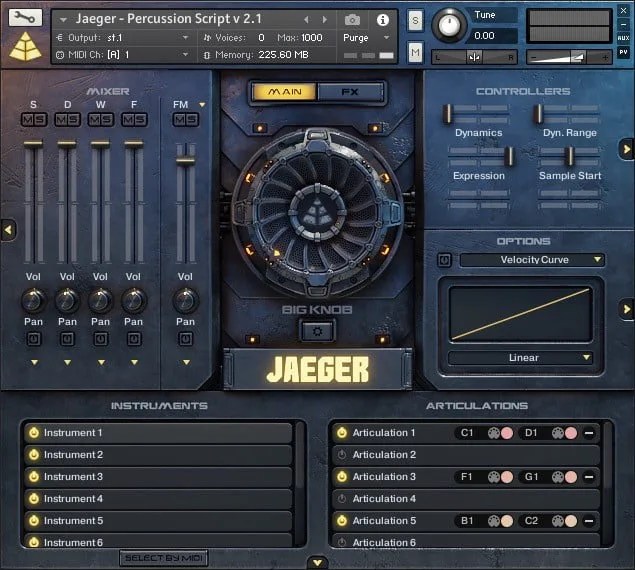Go to next instrument arrow
Image resolution: width=635 pixels, height=570 pixels.
click(x=324, y=19)
